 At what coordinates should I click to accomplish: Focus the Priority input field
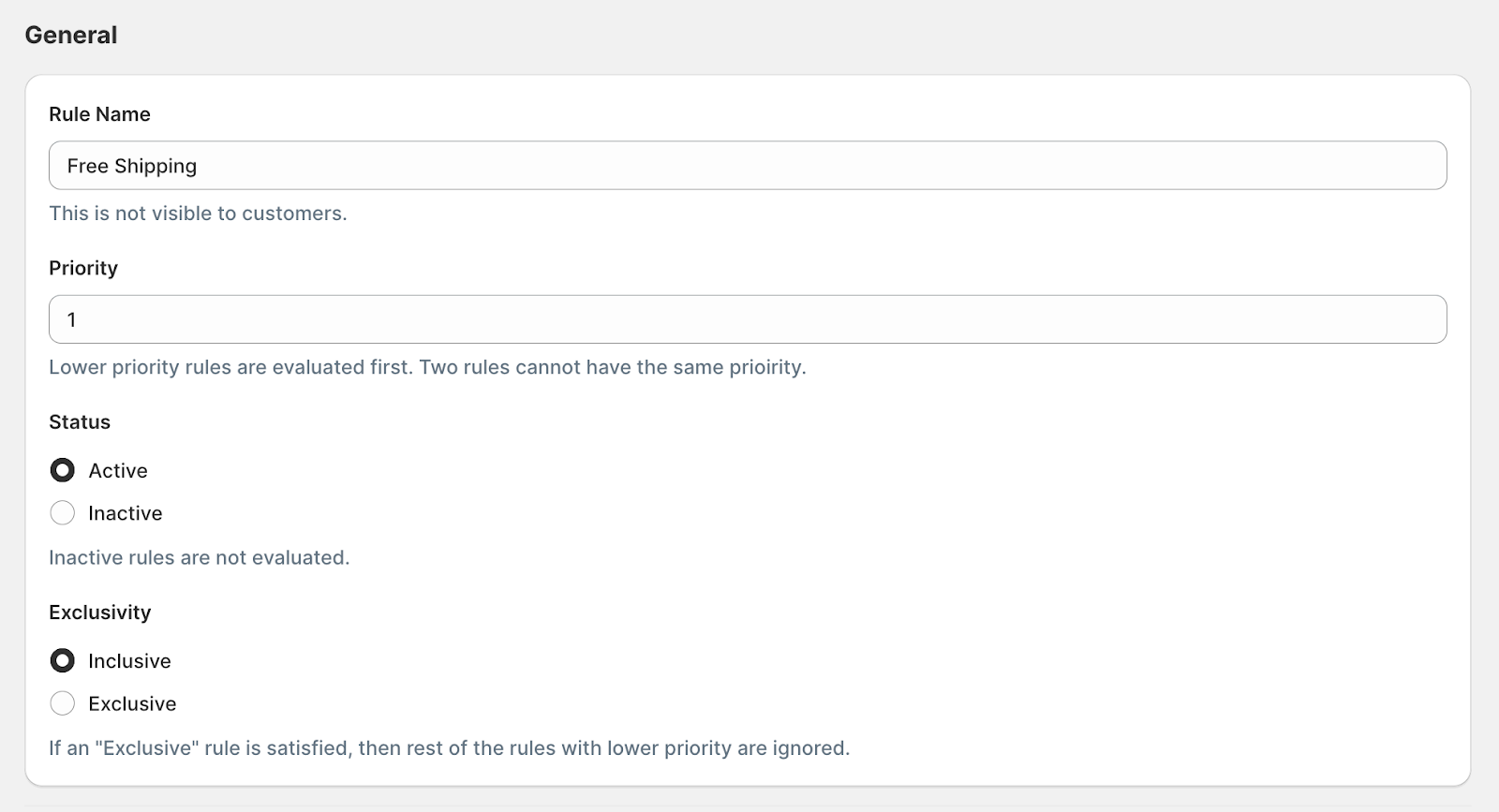tap(748, 319)
